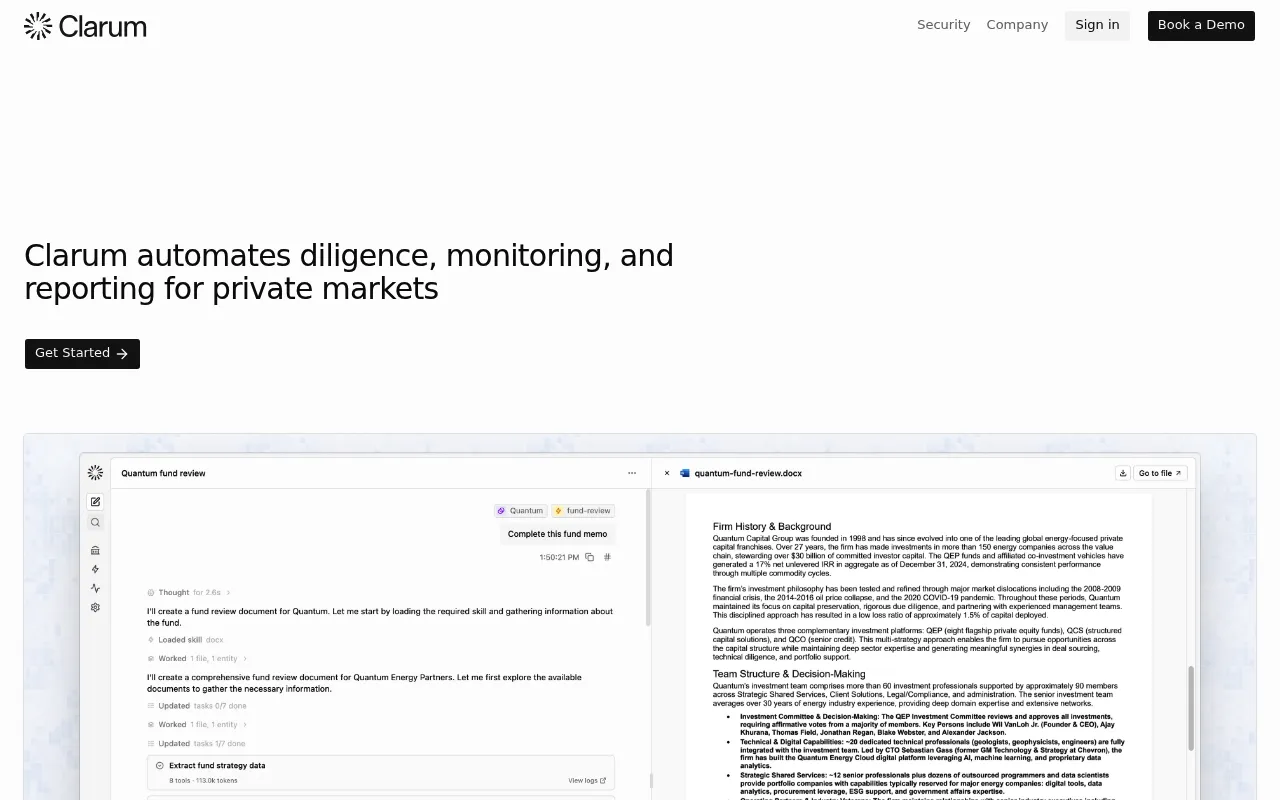Click the Loaded skill docx row
Viewport: 1280px width, 800px height.
[186, 639]
